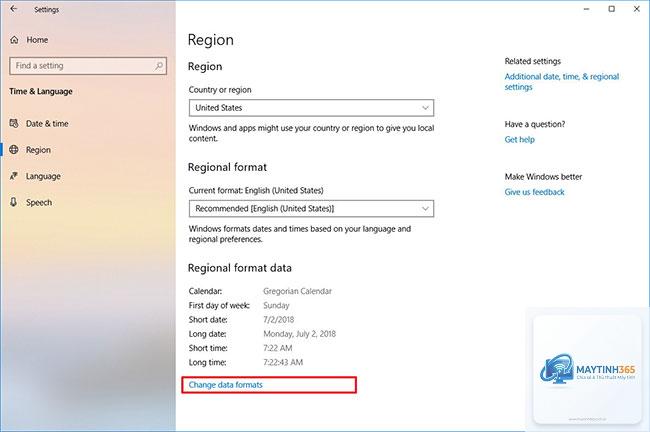The height and width of the screenshot is (432, 650).
Task: Click the short time 7:22 AM
Action: point(278,348)
